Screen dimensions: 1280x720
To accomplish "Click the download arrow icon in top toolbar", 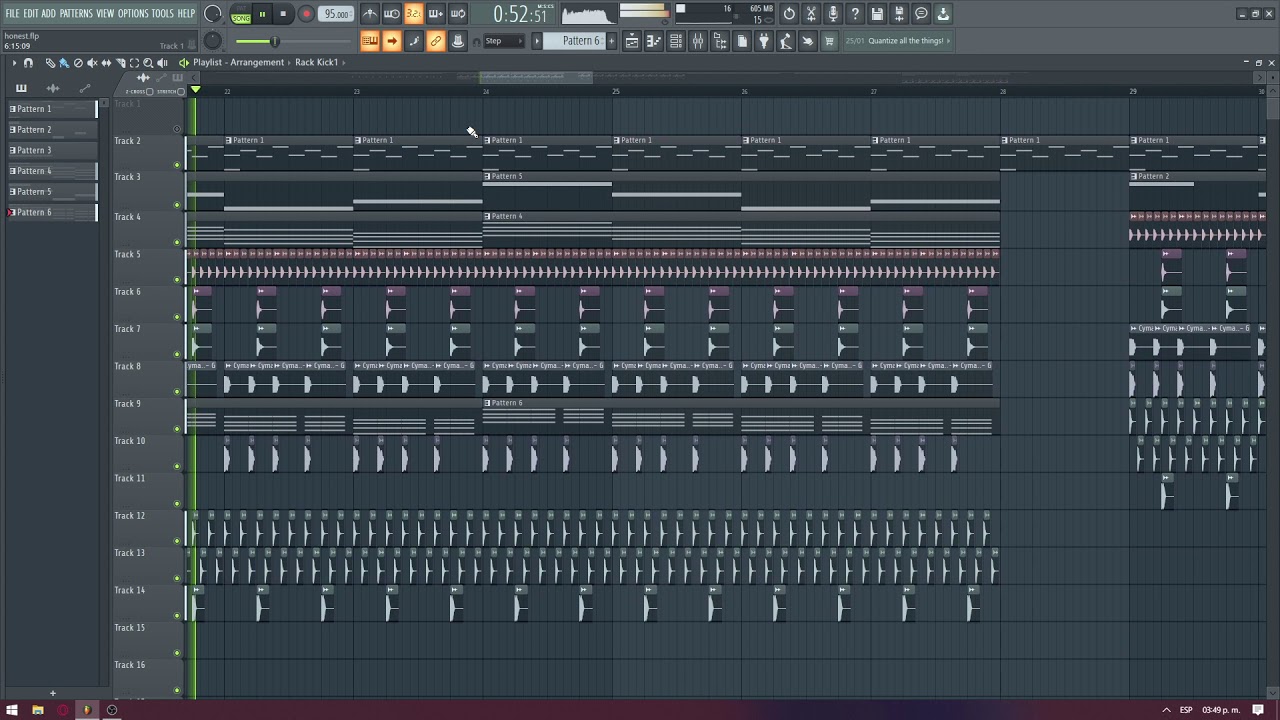I will [943, 14].
